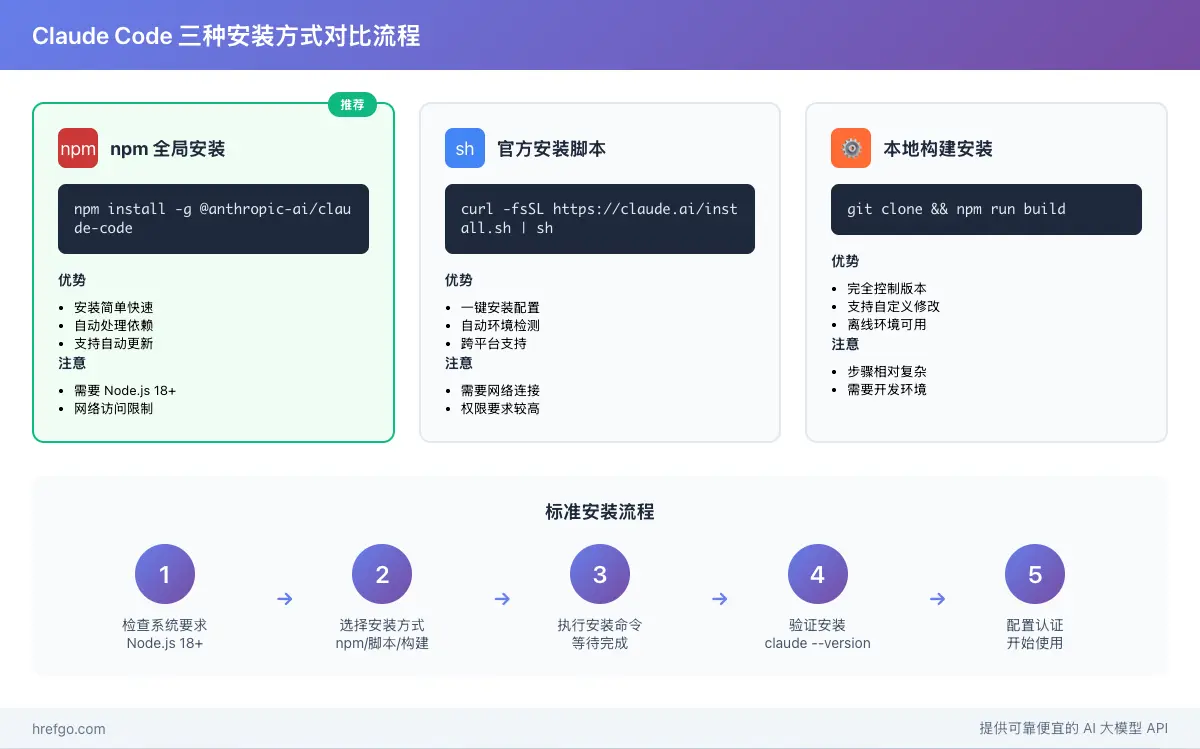Click 优势 heading in npm 全局安装 card
This screenshot has height=749, width=1200.
pos(72,280)
